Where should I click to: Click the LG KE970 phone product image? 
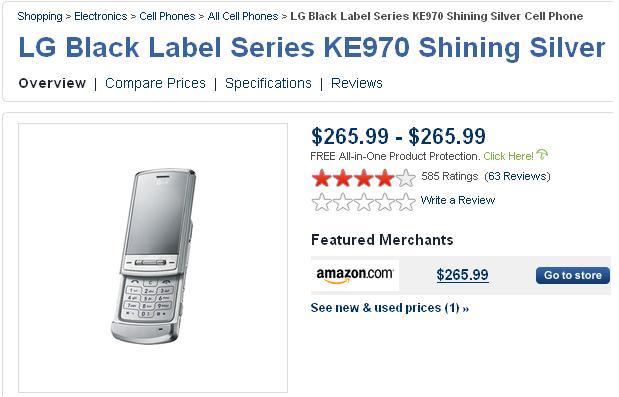click(x=153, y=258)
